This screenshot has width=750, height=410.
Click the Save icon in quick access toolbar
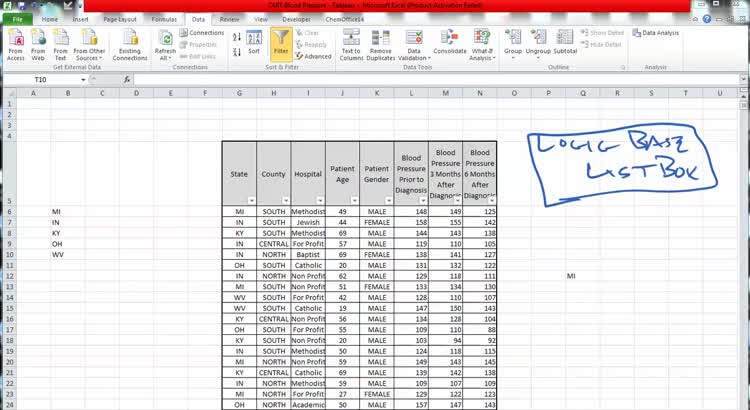point(22,6)
